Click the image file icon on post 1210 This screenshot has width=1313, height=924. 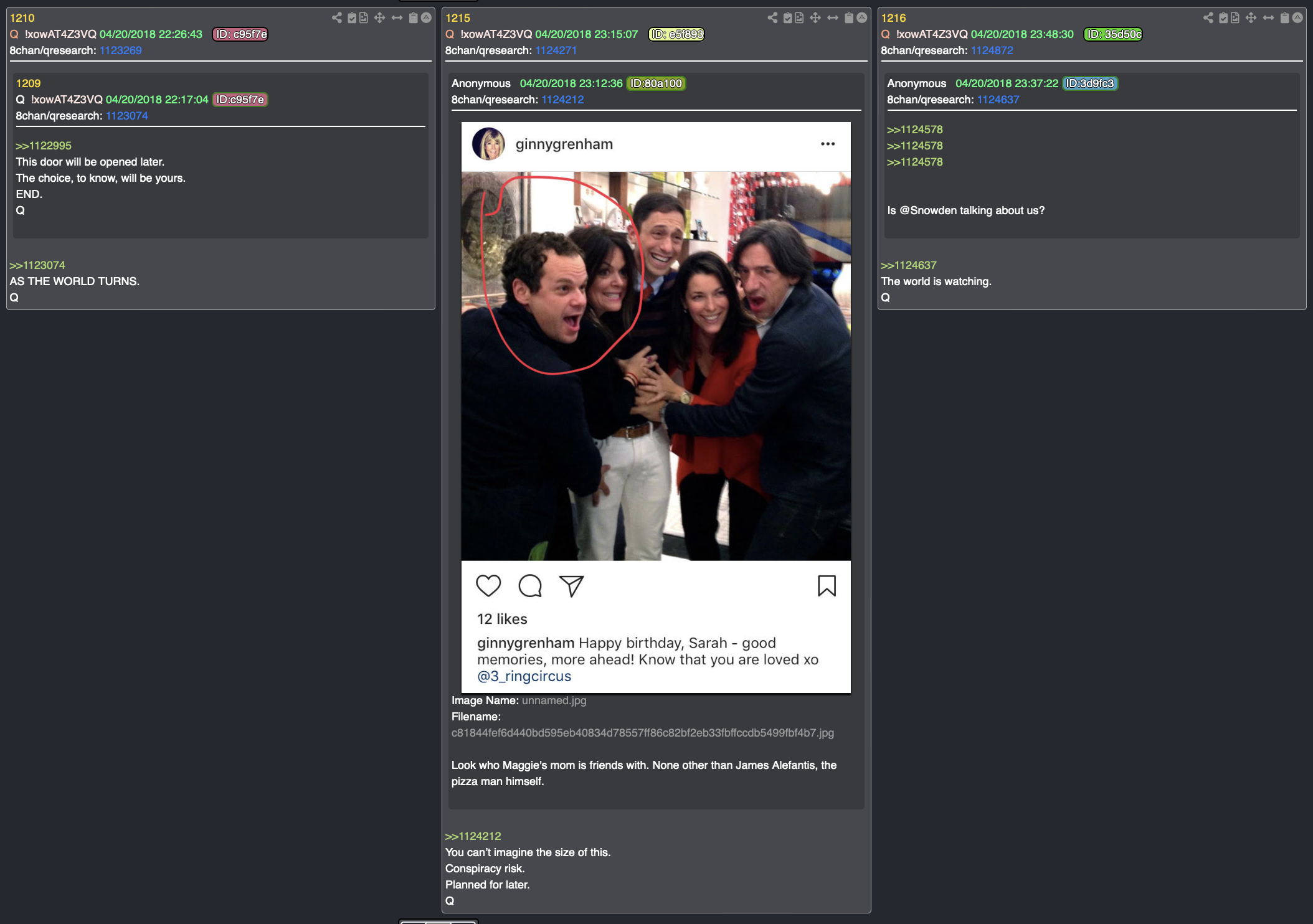pos(364,17)
